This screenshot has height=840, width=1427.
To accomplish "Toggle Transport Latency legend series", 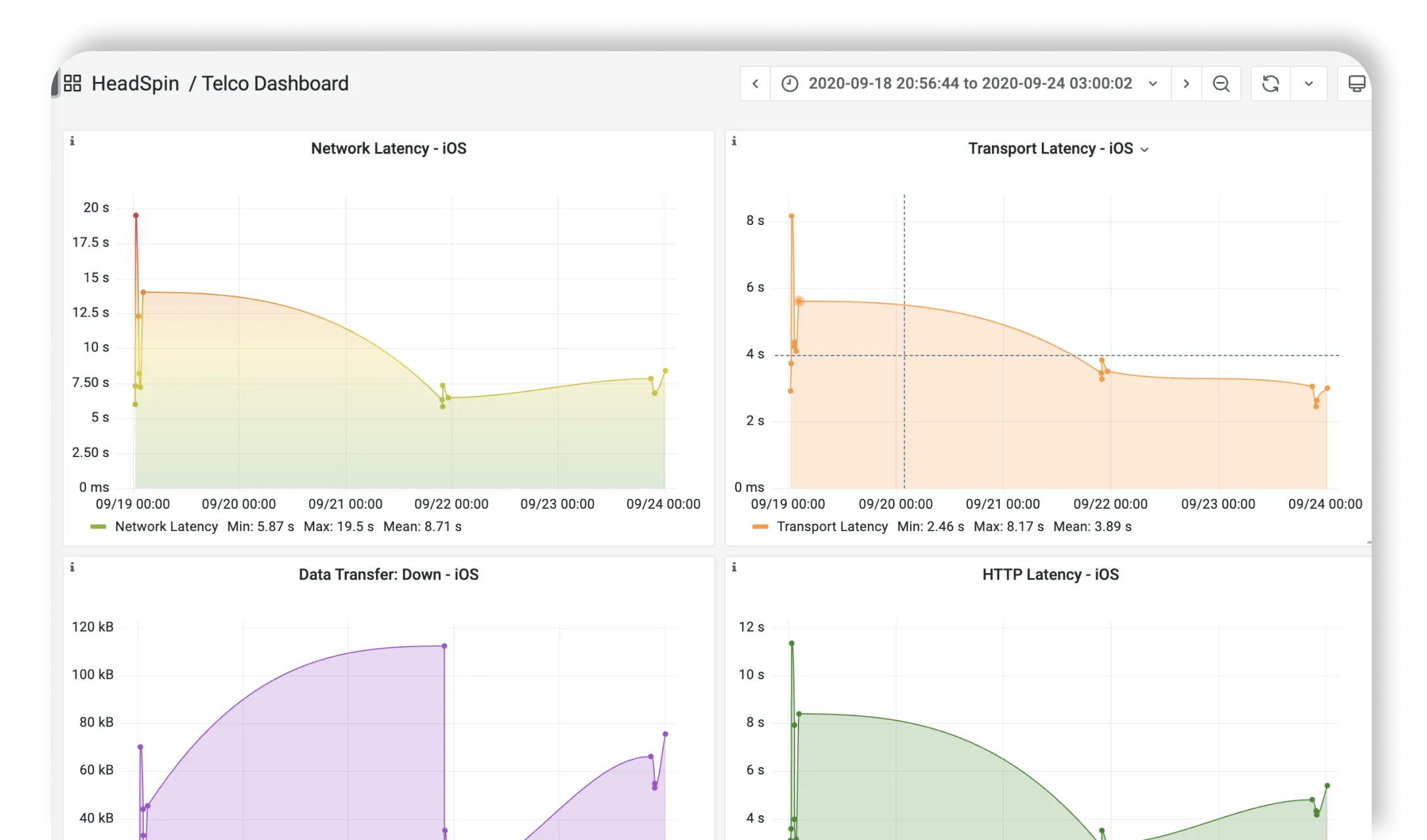I will 831,527.
